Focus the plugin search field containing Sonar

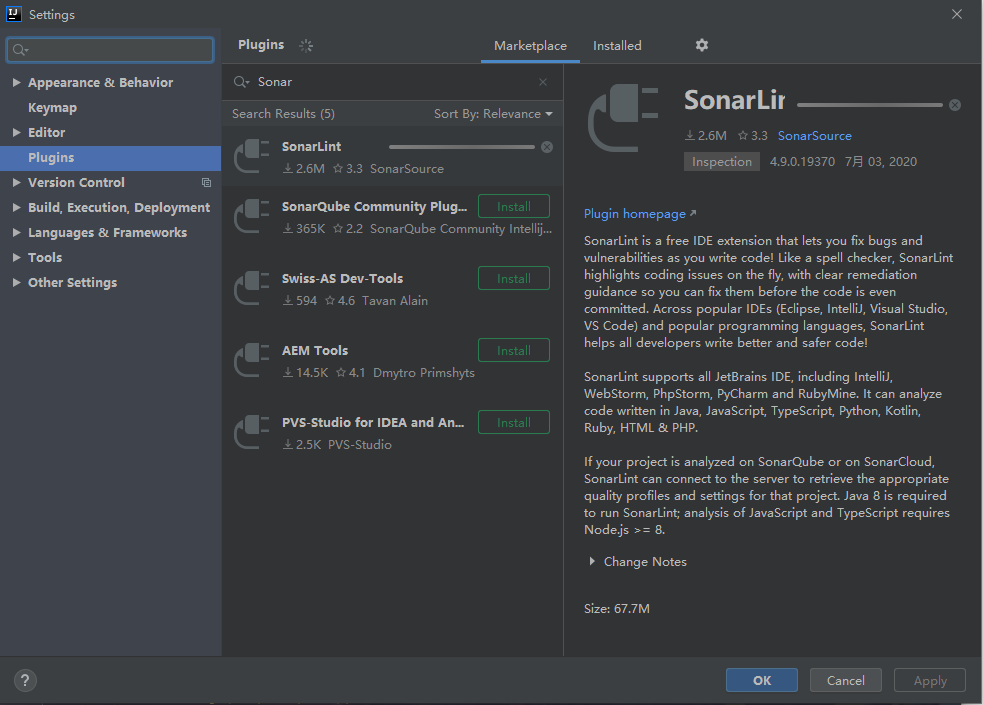point(392,82)
